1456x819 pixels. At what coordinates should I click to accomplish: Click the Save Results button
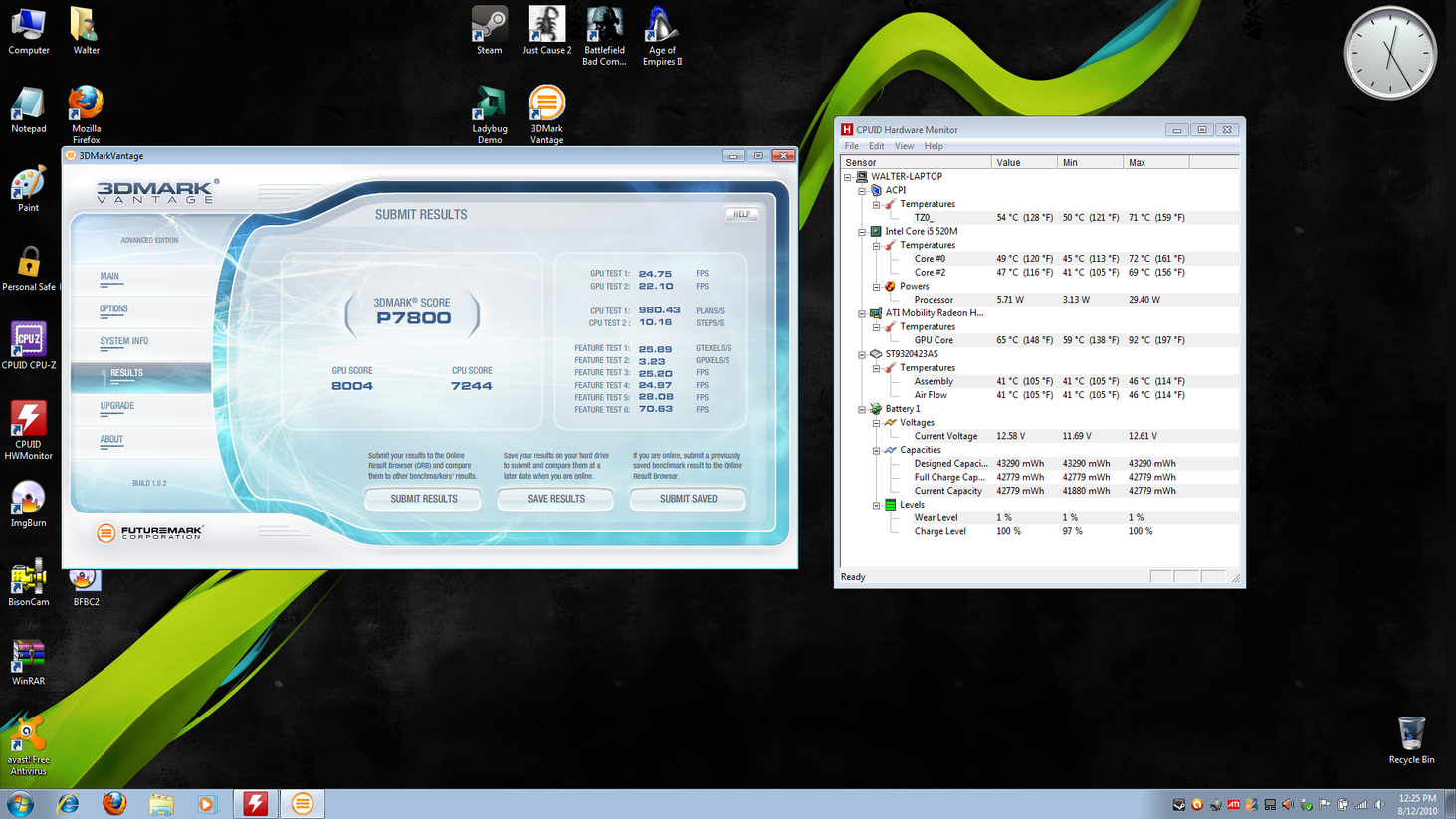[x=556, y=499]
